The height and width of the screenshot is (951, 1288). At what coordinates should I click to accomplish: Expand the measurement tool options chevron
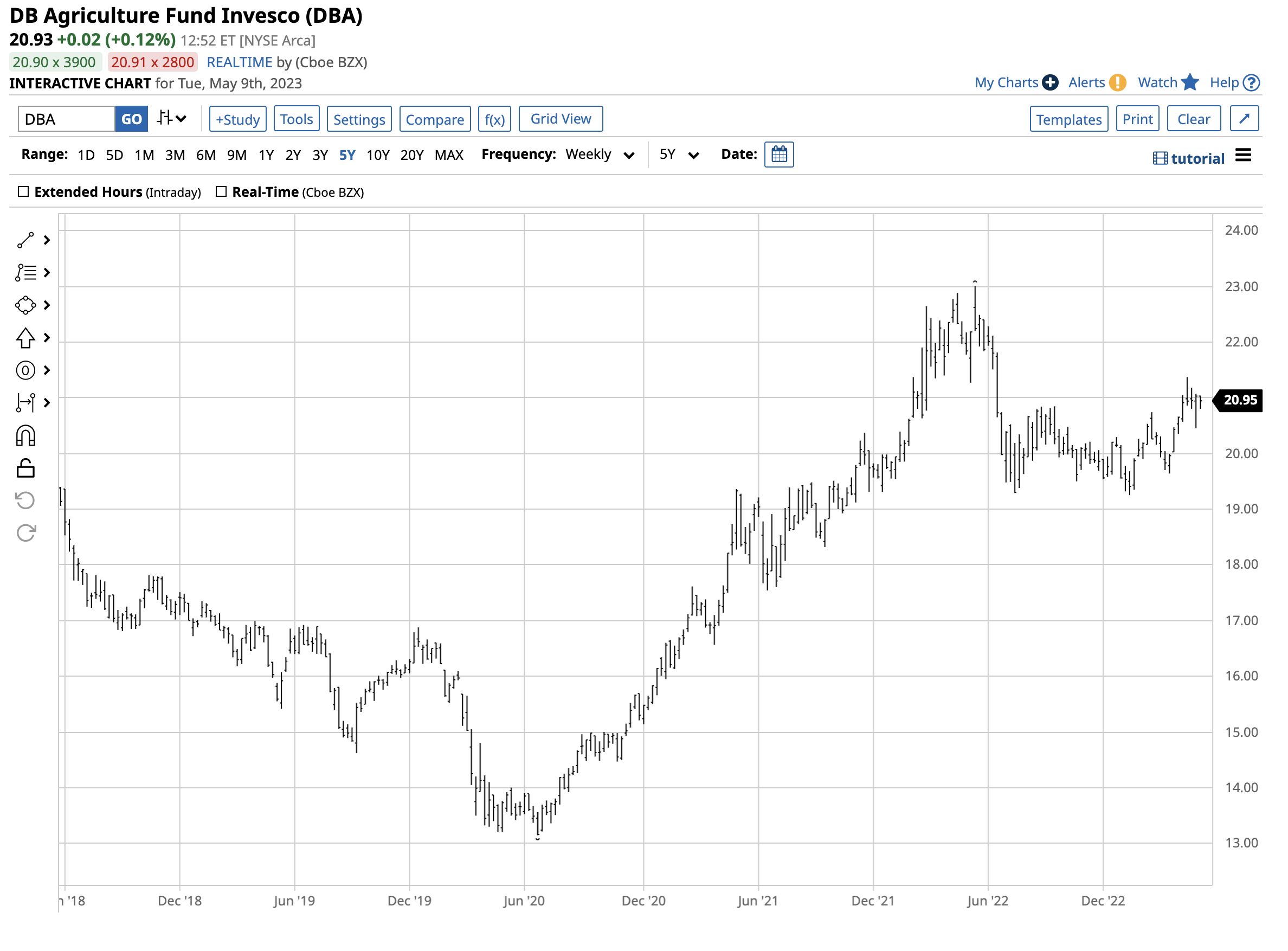pos(47,403)
